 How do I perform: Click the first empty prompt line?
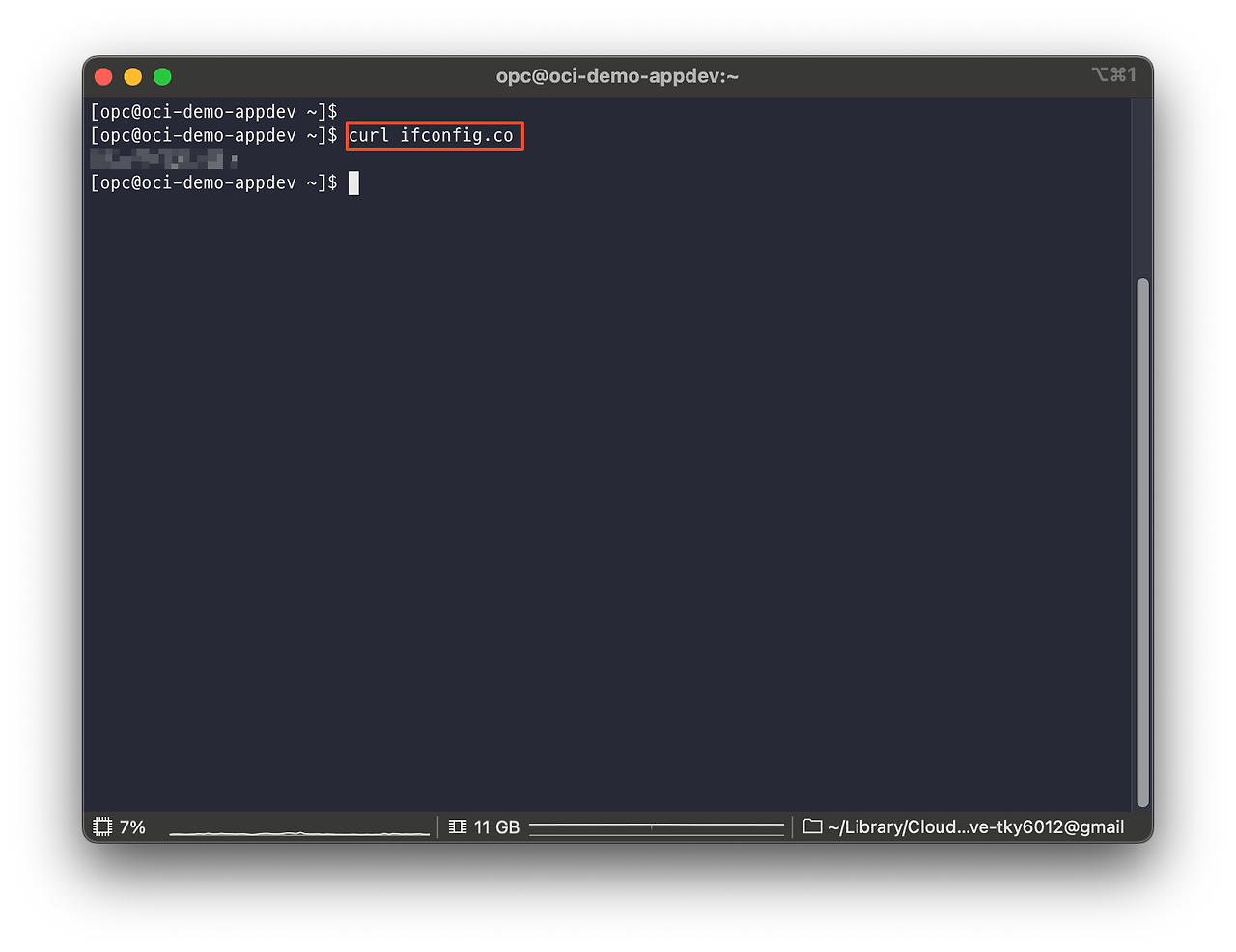[213, 112]
